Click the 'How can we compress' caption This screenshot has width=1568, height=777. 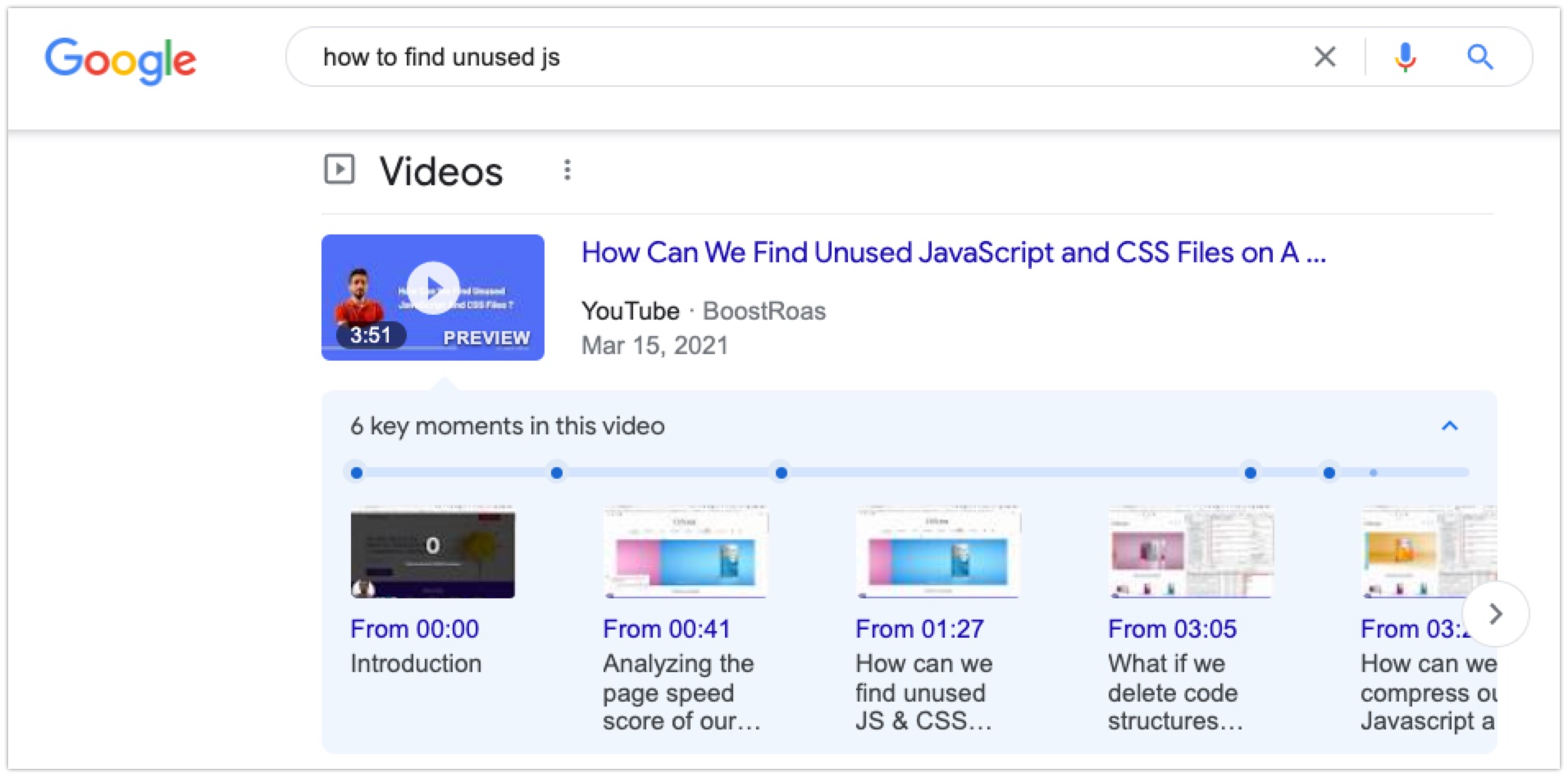(x=1429, y=693)
